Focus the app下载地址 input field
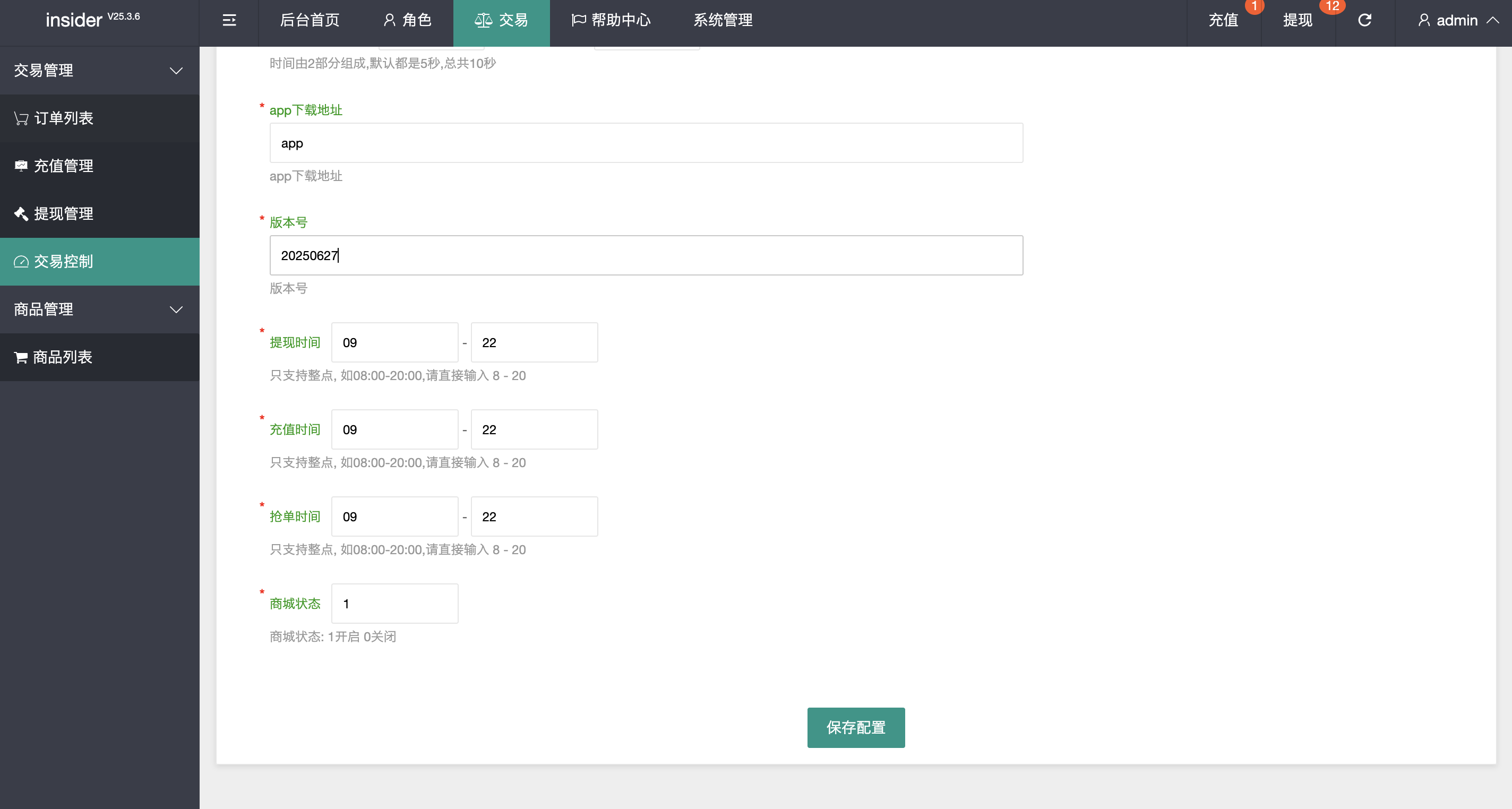Screen dimensions: 1512x809 coord(646,143)
